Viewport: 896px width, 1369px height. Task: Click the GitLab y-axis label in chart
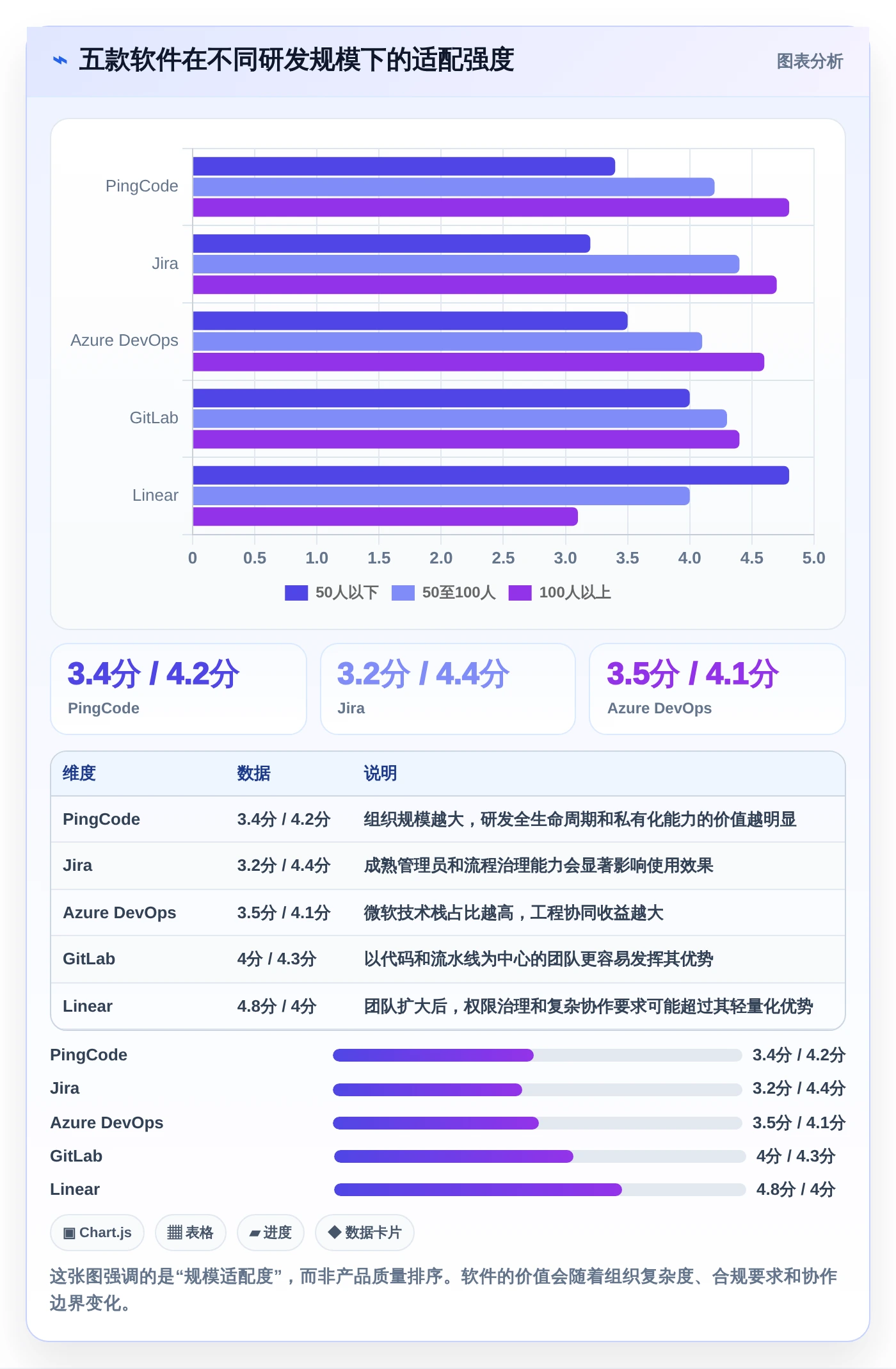tap(154, 418)
